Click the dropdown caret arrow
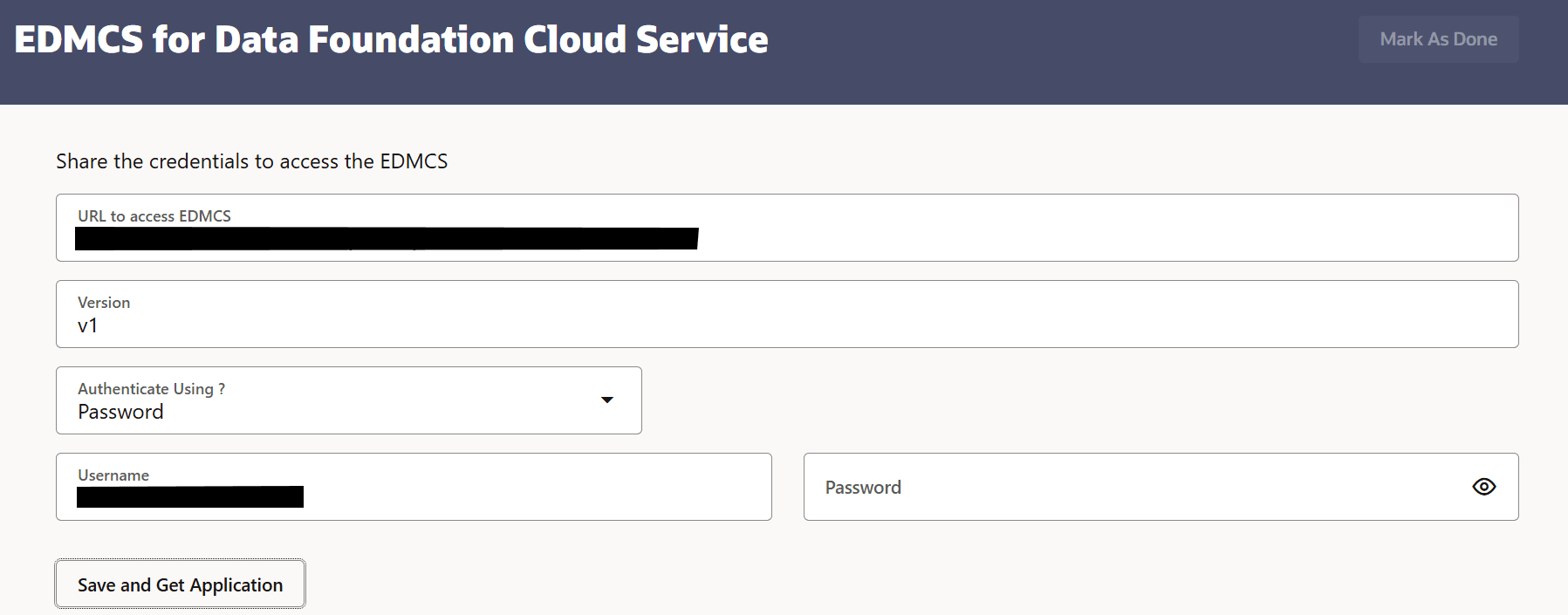This screenshot has height=615, width=1568. 607,400
